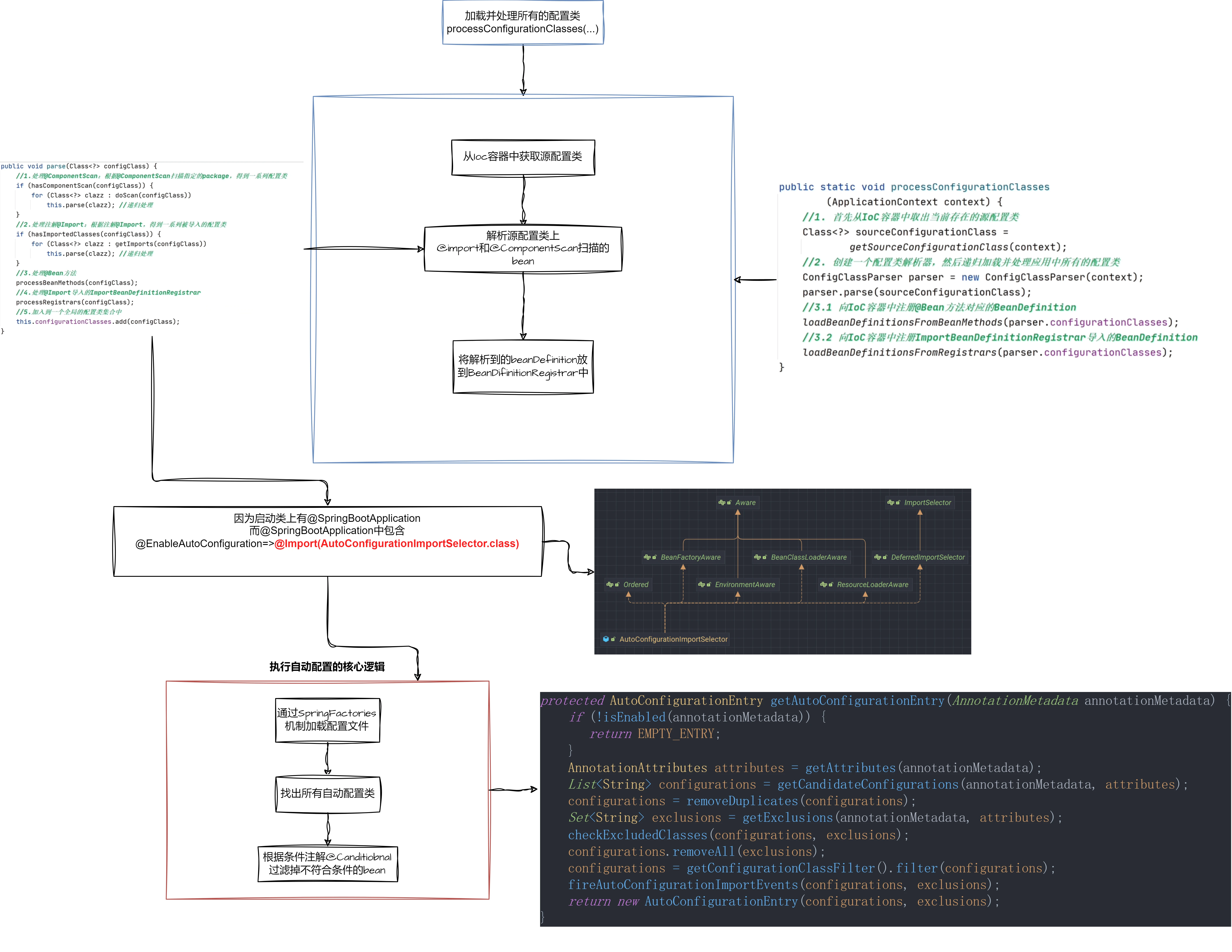1232x952 pixels.
Task: Select the BeanDifinitionRegistrar flowchart box
Action: (522, 366)
